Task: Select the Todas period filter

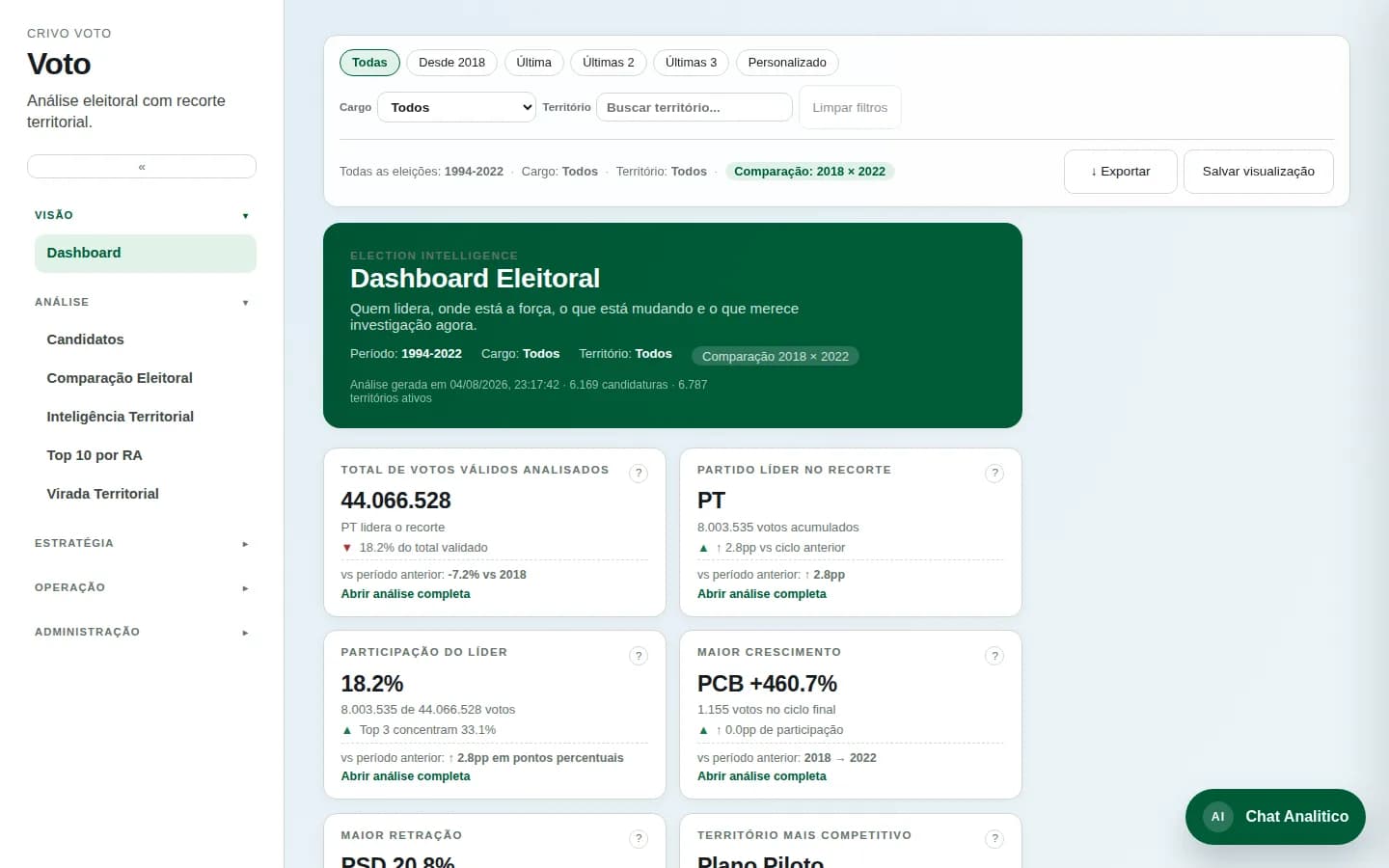Action: pyautogui.click(x=369, y=63)
